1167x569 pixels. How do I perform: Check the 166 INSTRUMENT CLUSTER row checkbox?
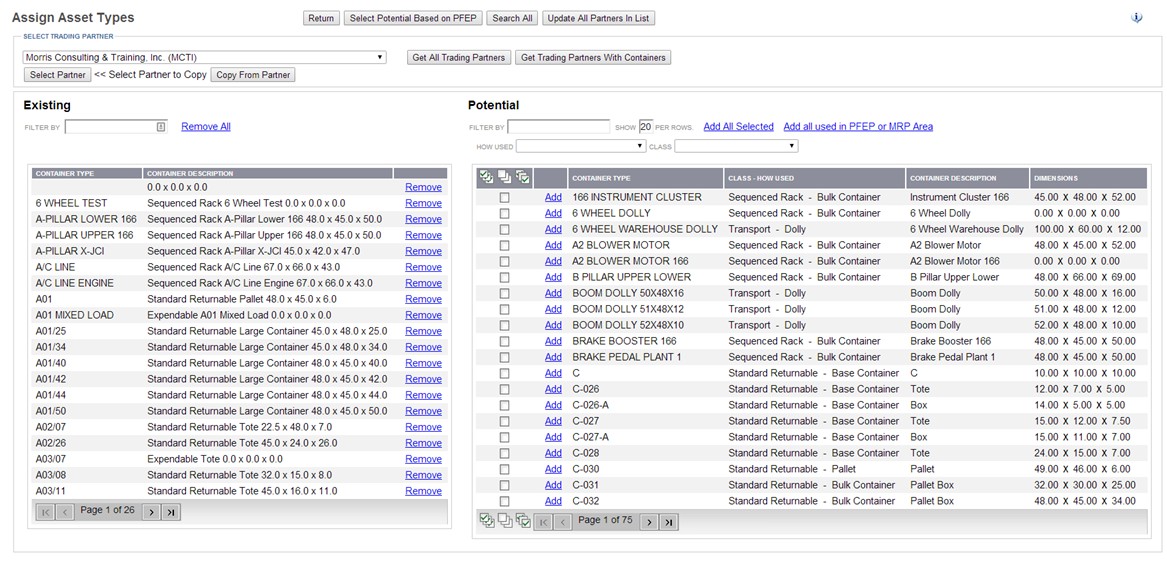pyautogui.click(x=505, y=198)
